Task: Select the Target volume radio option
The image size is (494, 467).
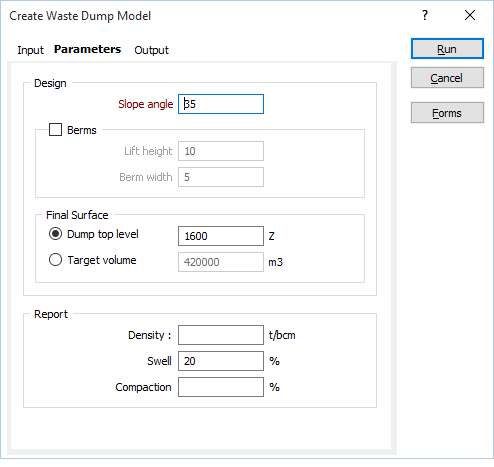Action: 55,260
